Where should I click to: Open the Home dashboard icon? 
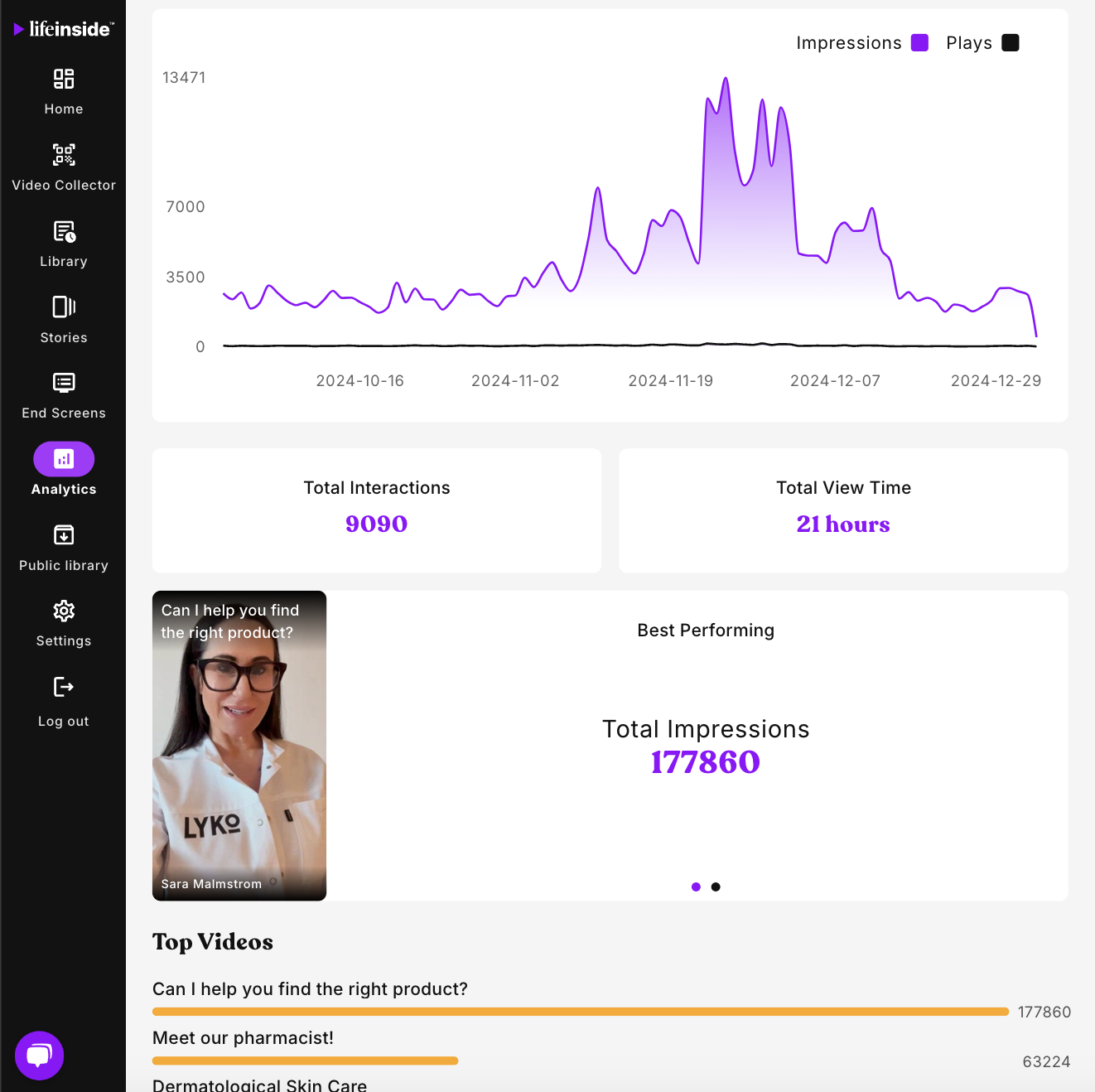click(x=64, y=79)
